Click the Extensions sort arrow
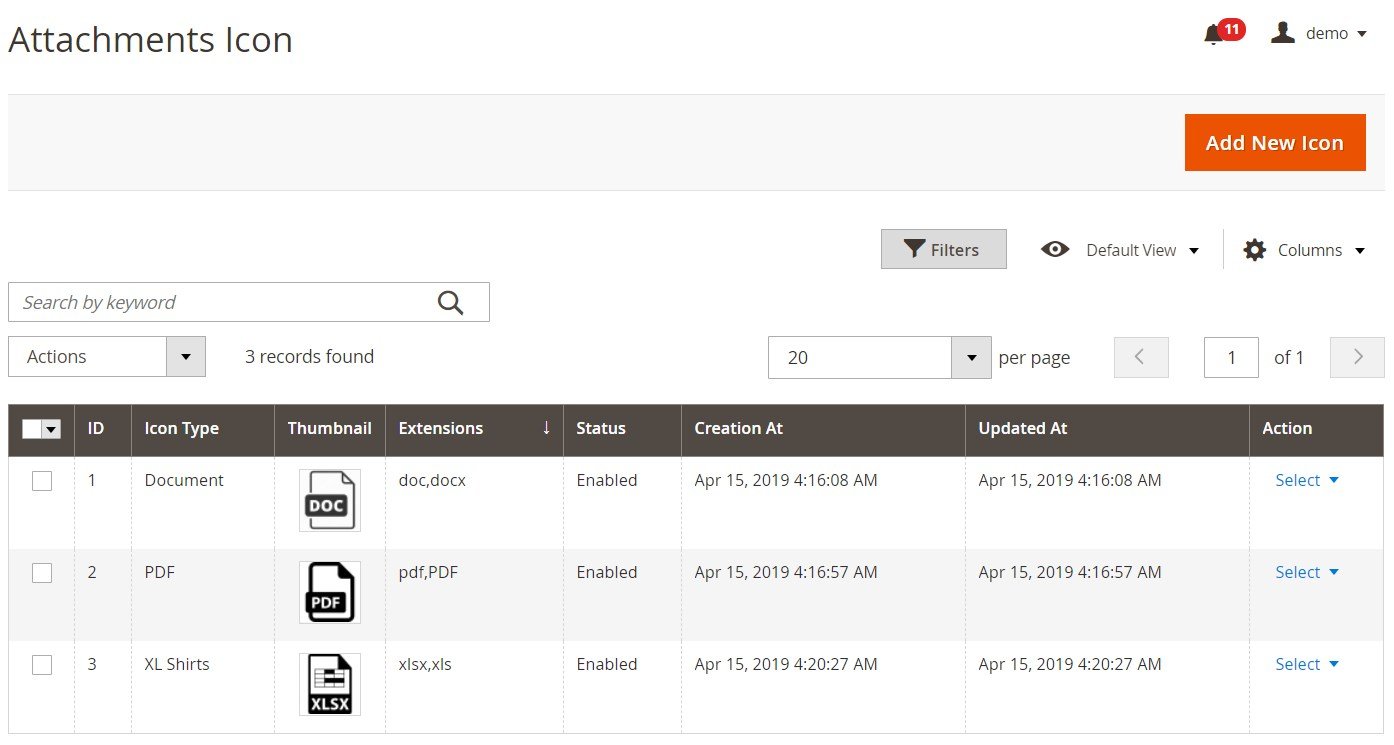Image resolution: width=1394 pixels, height=745 pixels. pyautogui.click(x=546, y=428)
